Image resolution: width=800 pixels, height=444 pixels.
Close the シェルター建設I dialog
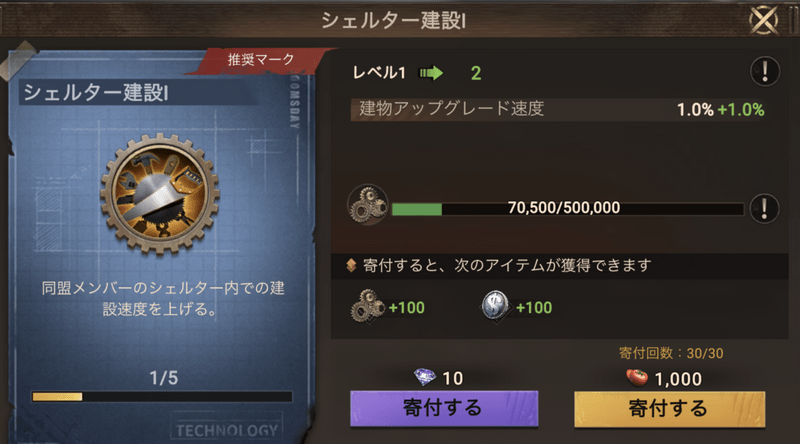click(x=764, y=20)
